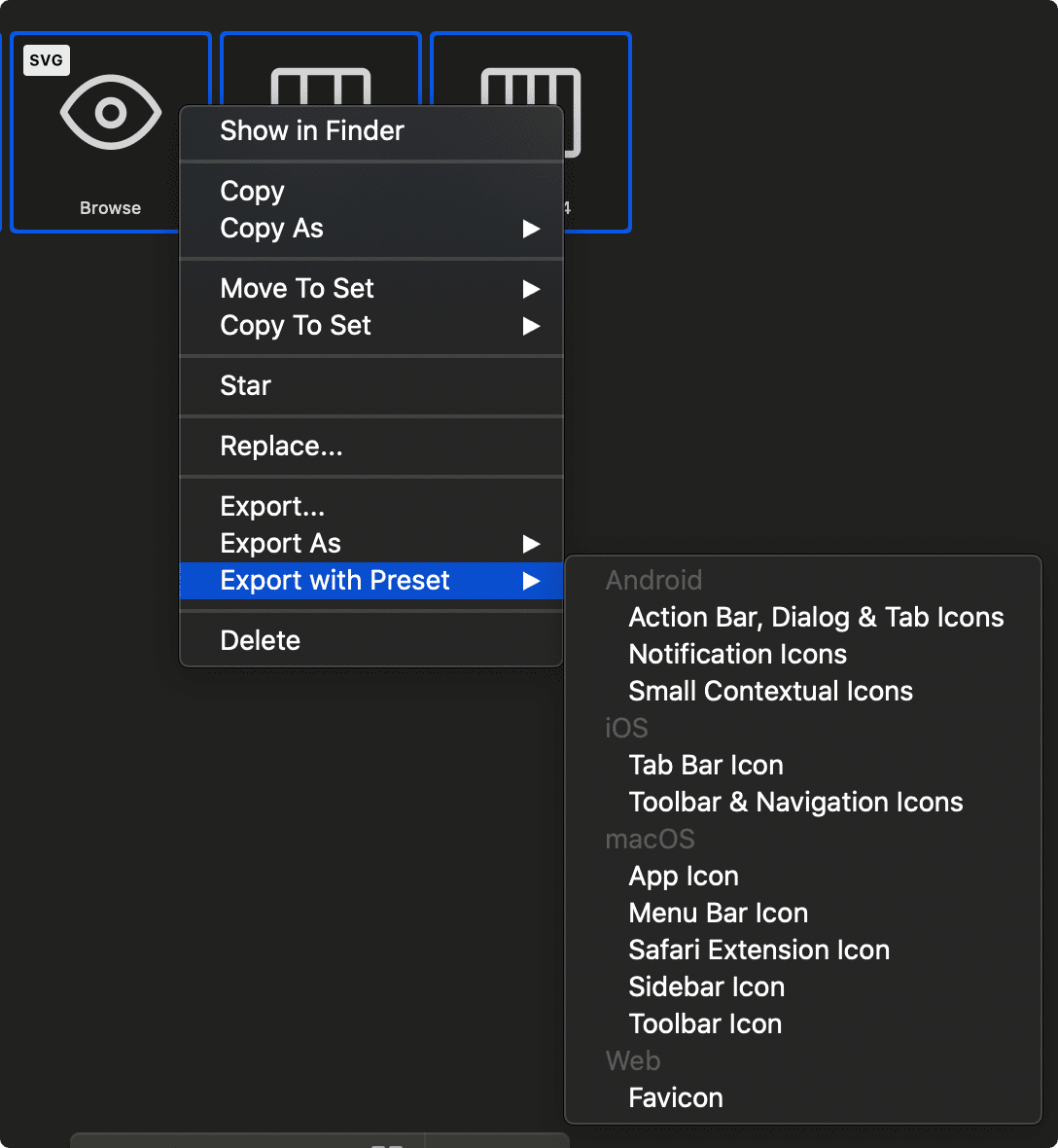Viewport: 1058px width, 1148px height.
Task: Click the SVG badge on Browse icon
Action: tap(47, 60)
